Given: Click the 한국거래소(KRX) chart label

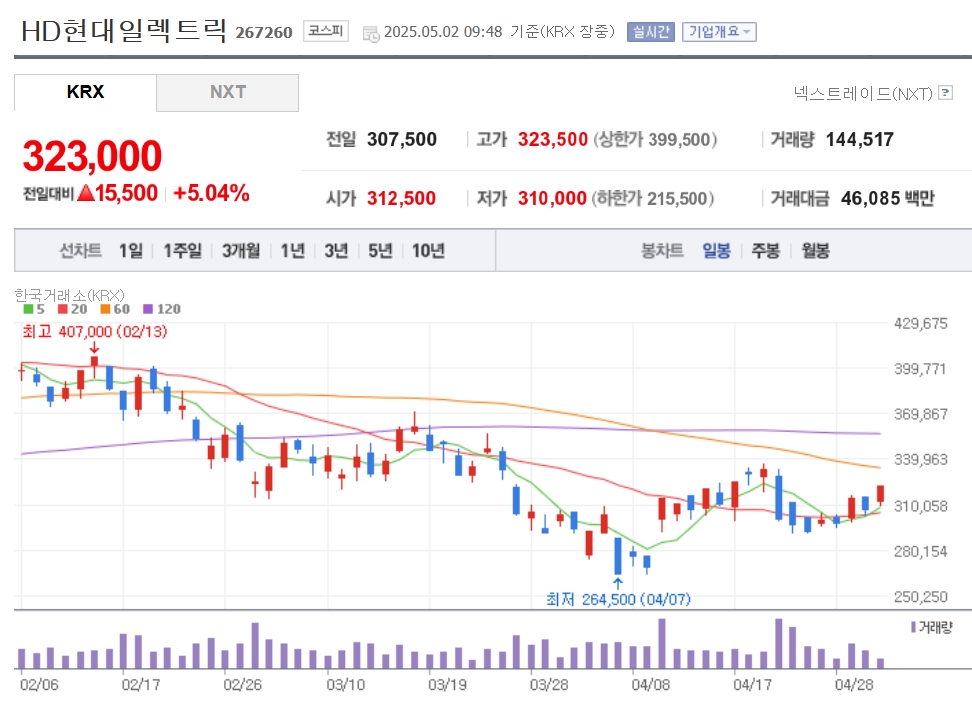Looking at the screenshot, I should pyautogui.click(x=69, y=295).
